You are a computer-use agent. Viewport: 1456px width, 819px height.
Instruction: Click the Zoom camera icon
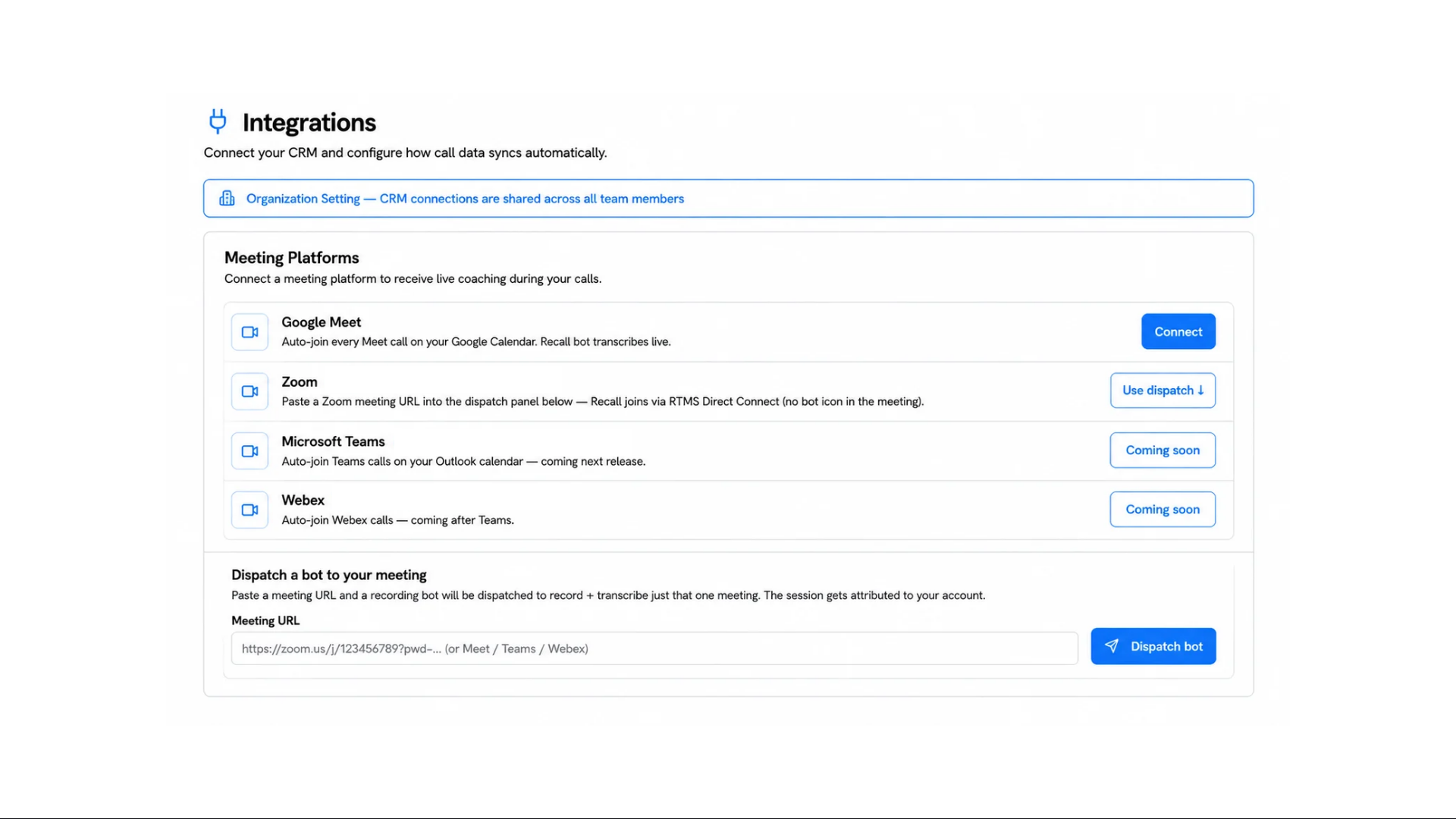[x=249, y=391]
